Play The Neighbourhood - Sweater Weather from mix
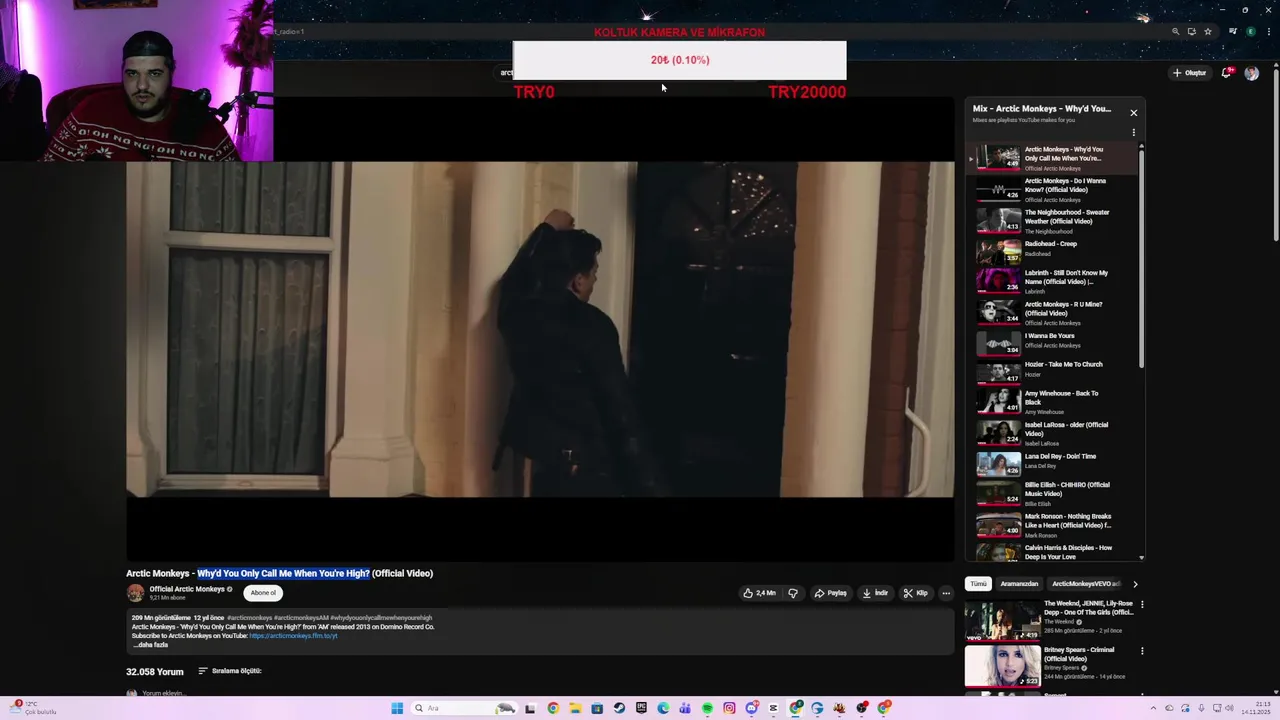1280x720 pixels. 1053,221
